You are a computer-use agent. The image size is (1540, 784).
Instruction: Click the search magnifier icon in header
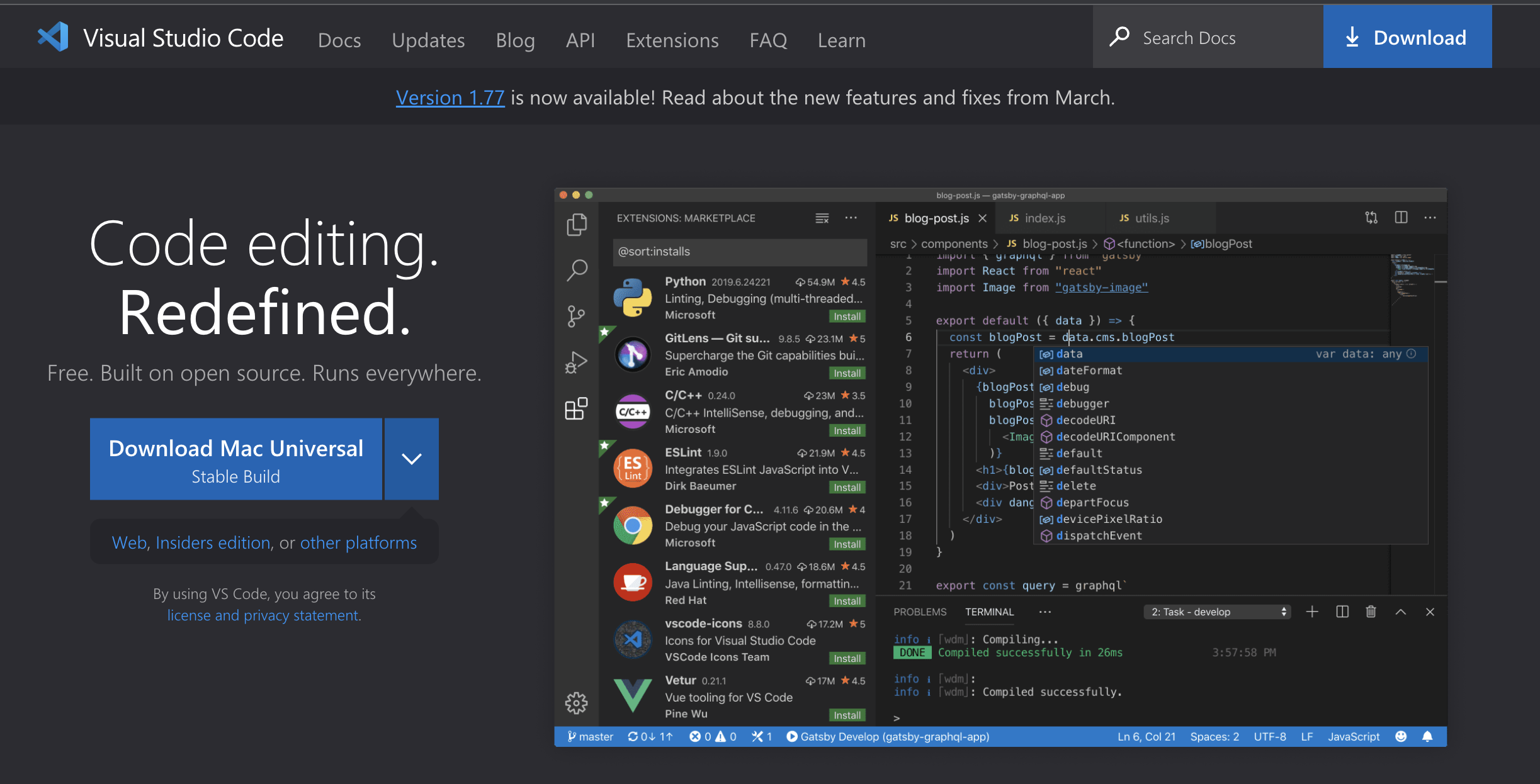1119,37
